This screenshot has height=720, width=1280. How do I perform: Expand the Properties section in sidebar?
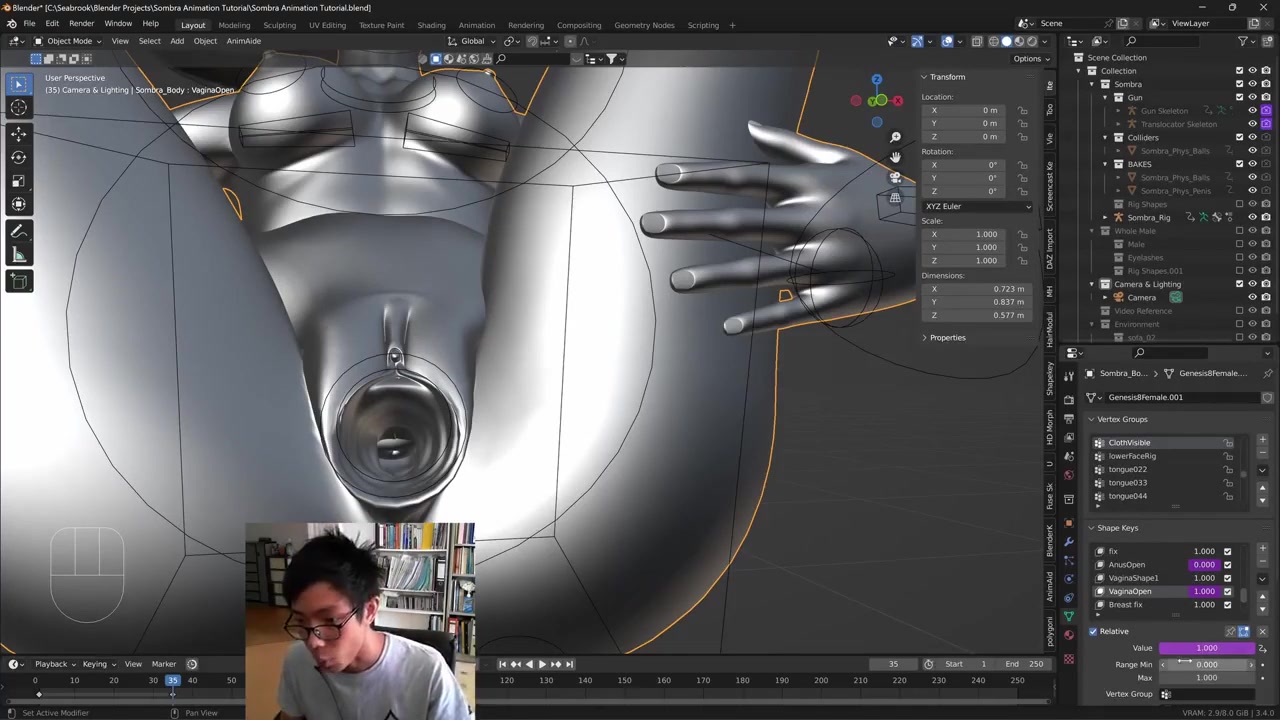click(946, 338)
